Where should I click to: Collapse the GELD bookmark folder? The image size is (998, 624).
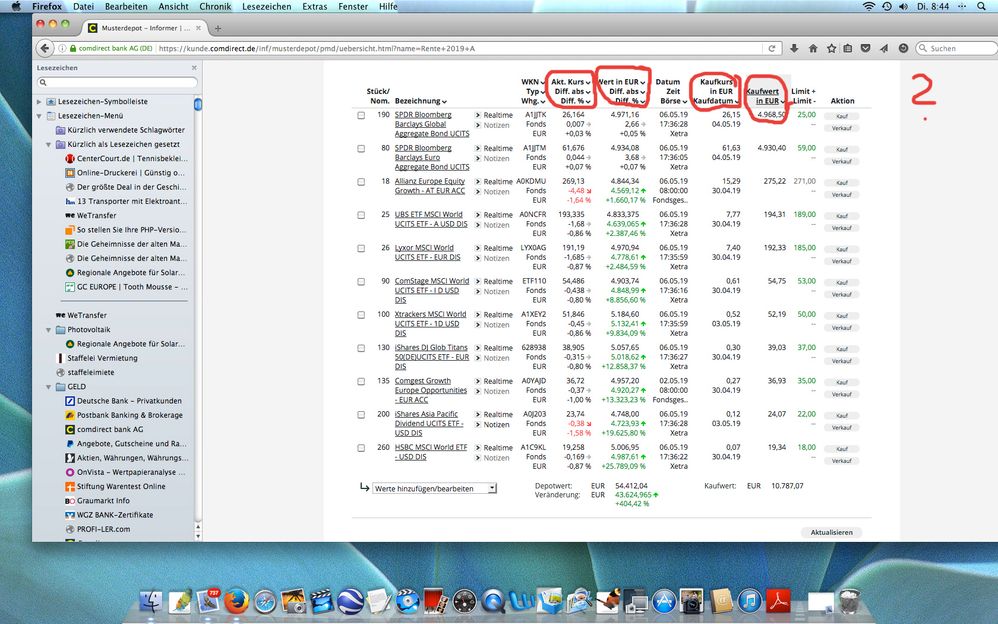tap(48, 386)
